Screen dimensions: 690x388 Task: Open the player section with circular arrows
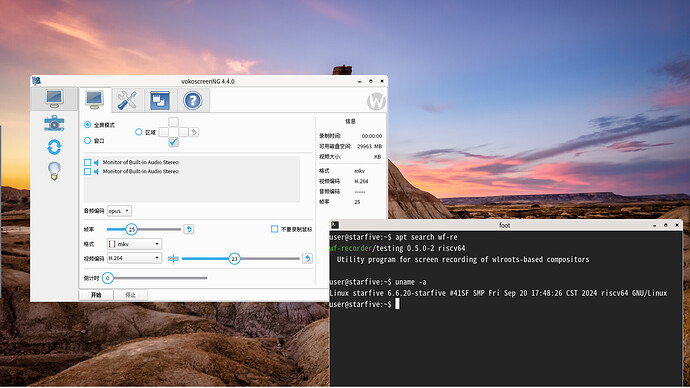[x=54, y=147]
